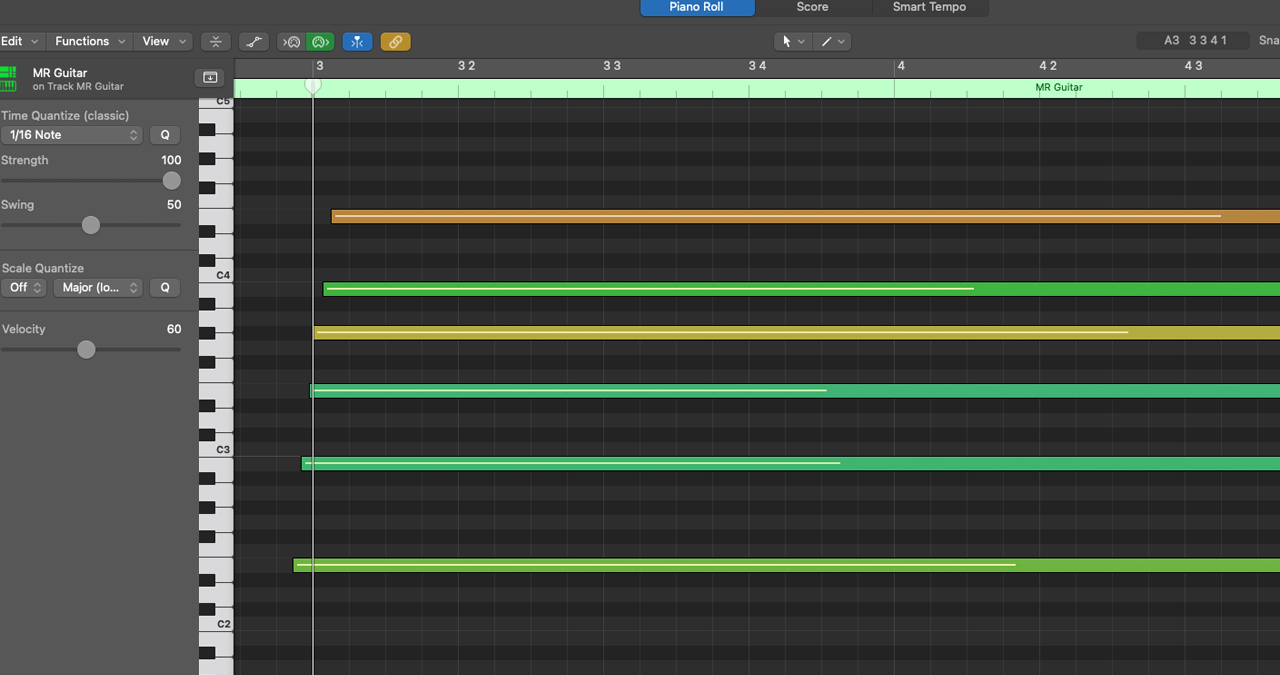Select the yellow note below C4
This screenshot has height=675, width=1280.
pyautogui.click(x=796, y=333)
